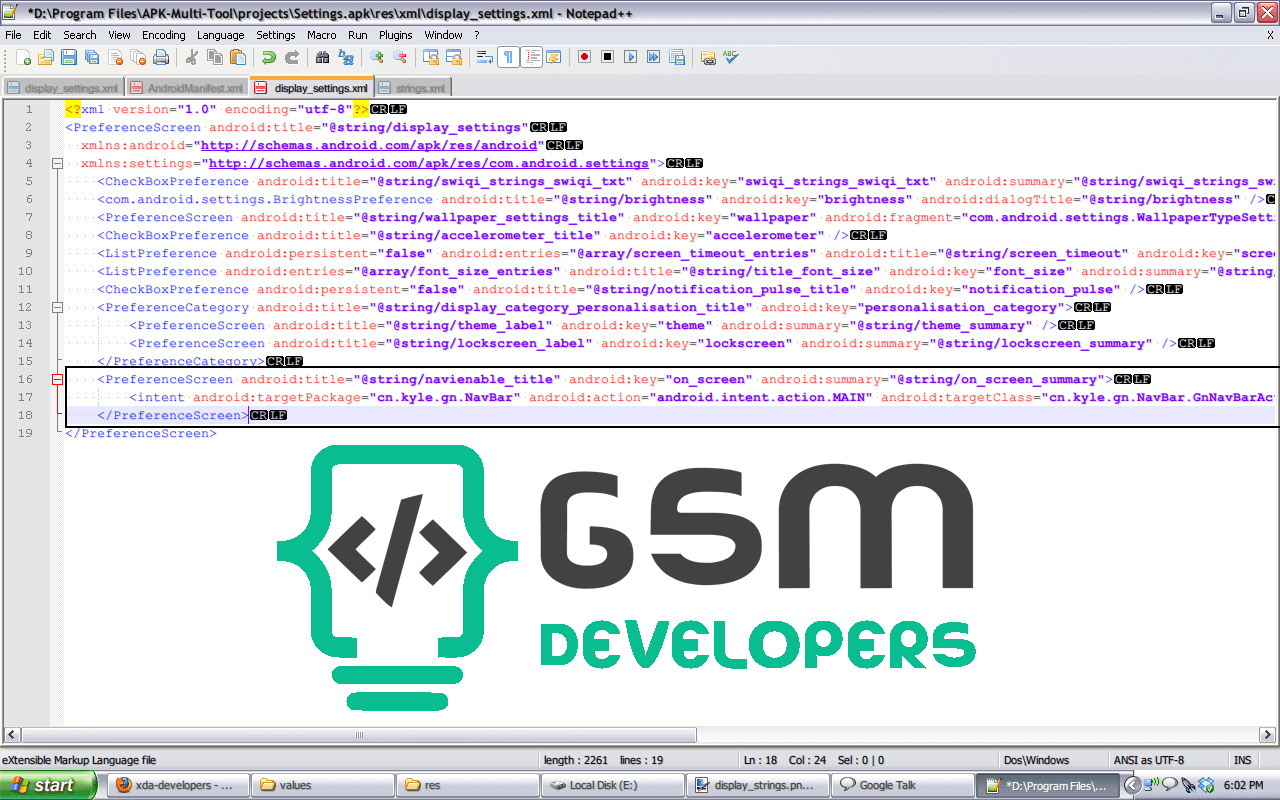This screenshot has width=1280, height=800.
Task: Open the Plugins menu
Action: coord(396,35)
